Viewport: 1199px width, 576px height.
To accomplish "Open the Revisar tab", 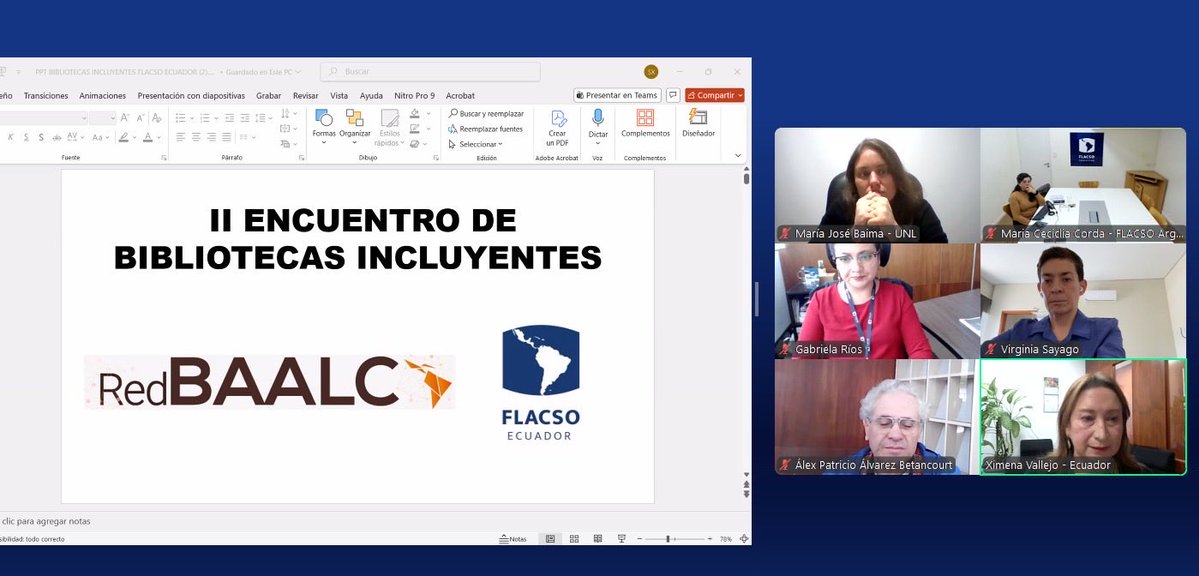I will (x=306, y=96).
